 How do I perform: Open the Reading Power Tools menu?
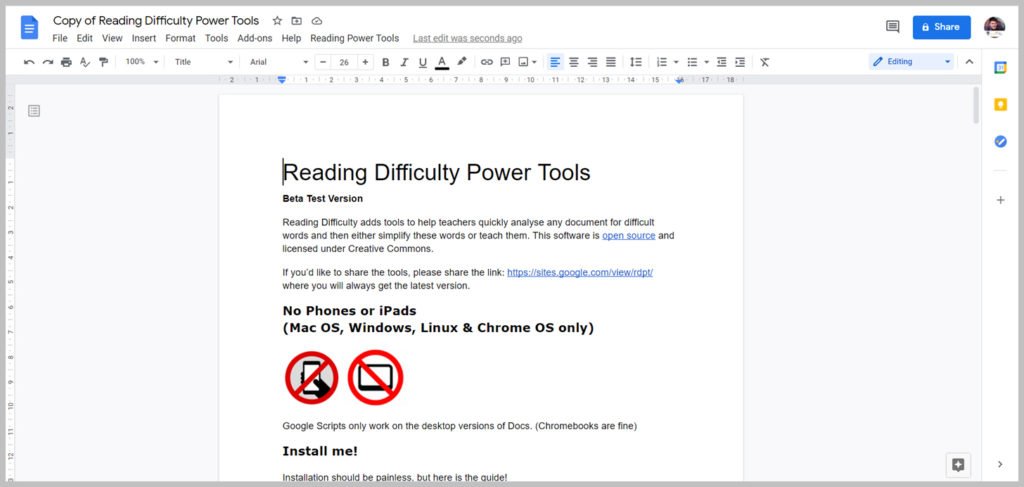click(x=354, y=39)
